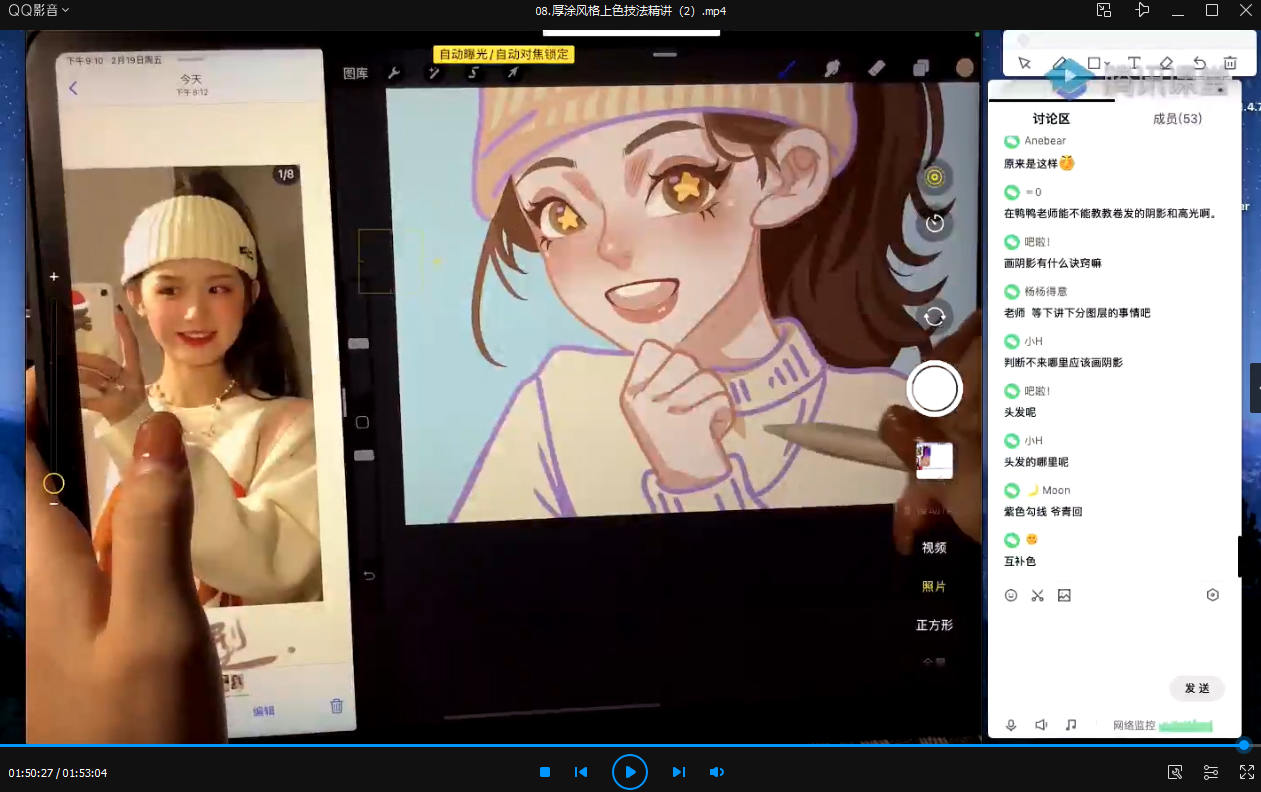The width and height of the screenshot is (1261, 792).
Task: Open the QQ影音 main menu dropdown
Action: click(38, 10)
